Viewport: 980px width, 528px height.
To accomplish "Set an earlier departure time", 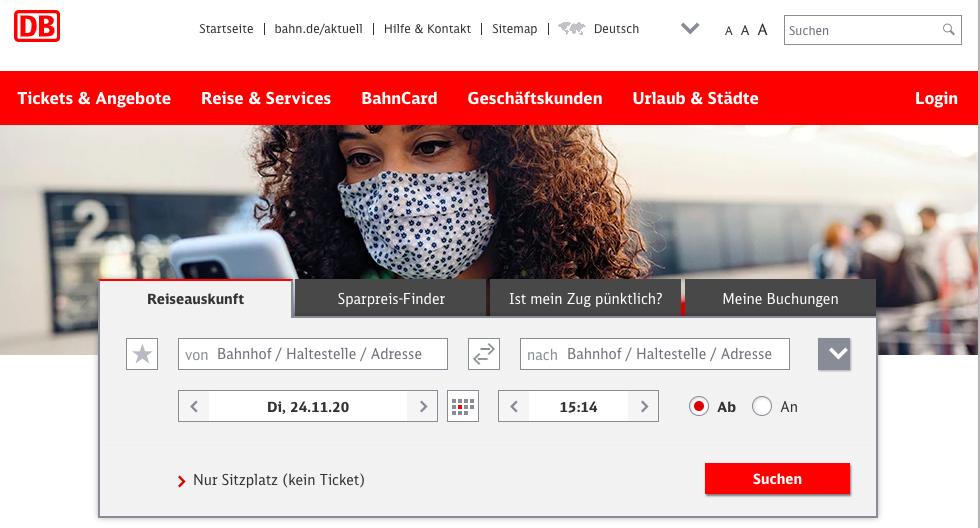I will click(514, 407).
